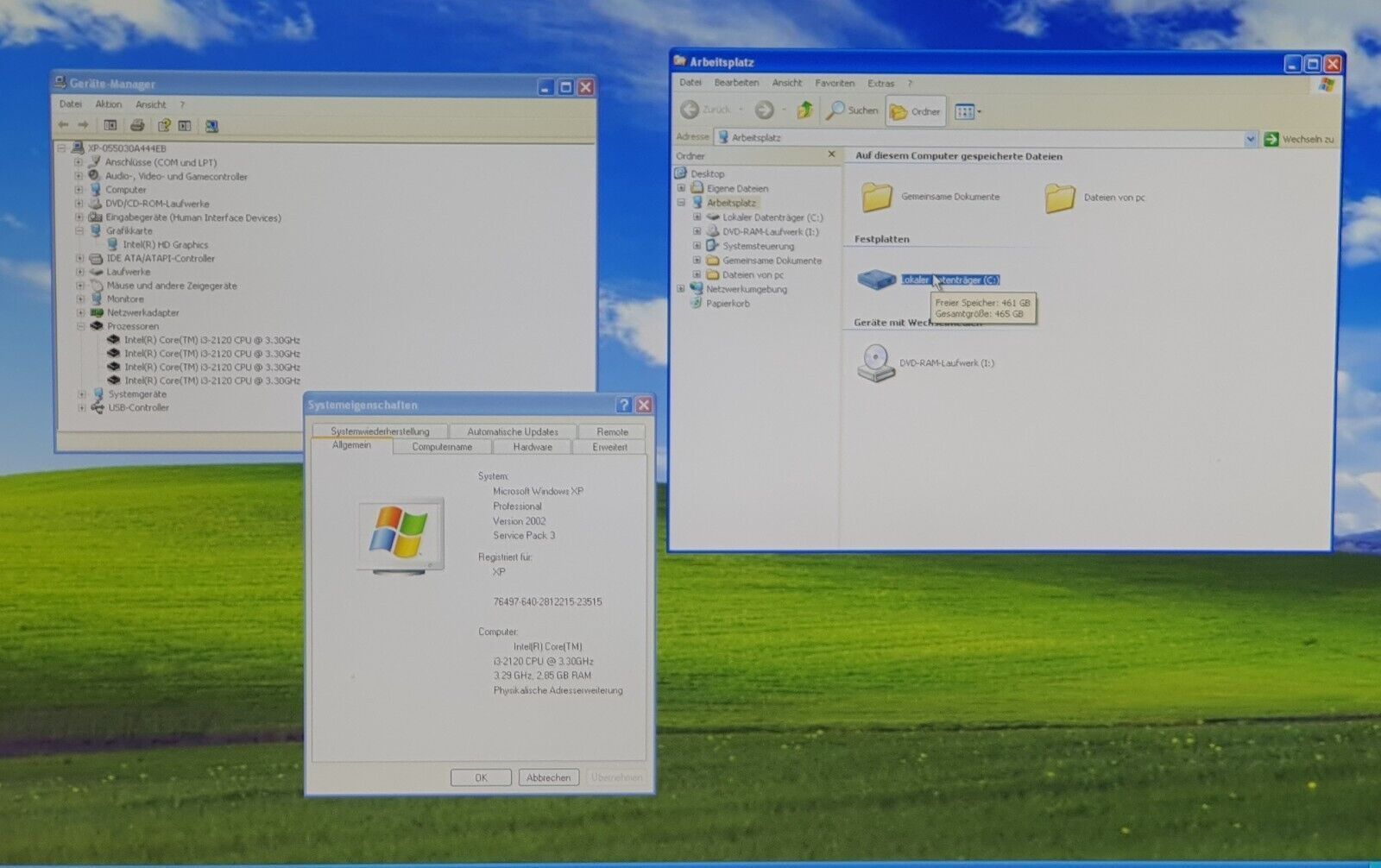Expand the USB-Controller tree node
The height and width of the screenshot is (868, 1381).
[x=82, y=408]
